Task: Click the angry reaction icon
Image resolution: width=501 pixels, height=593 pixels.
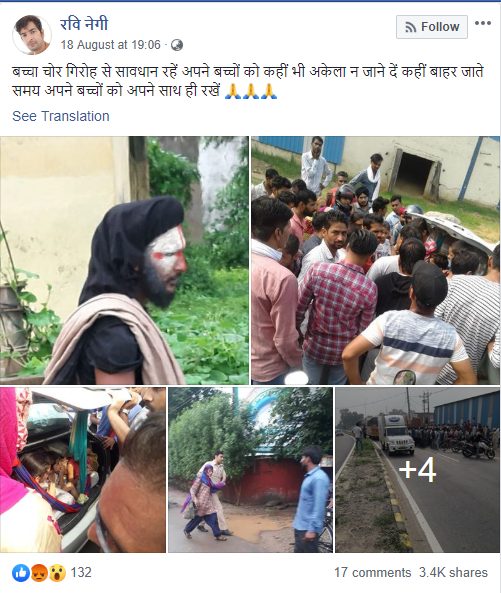Action: pyautogui.click(x=39, y=573)
